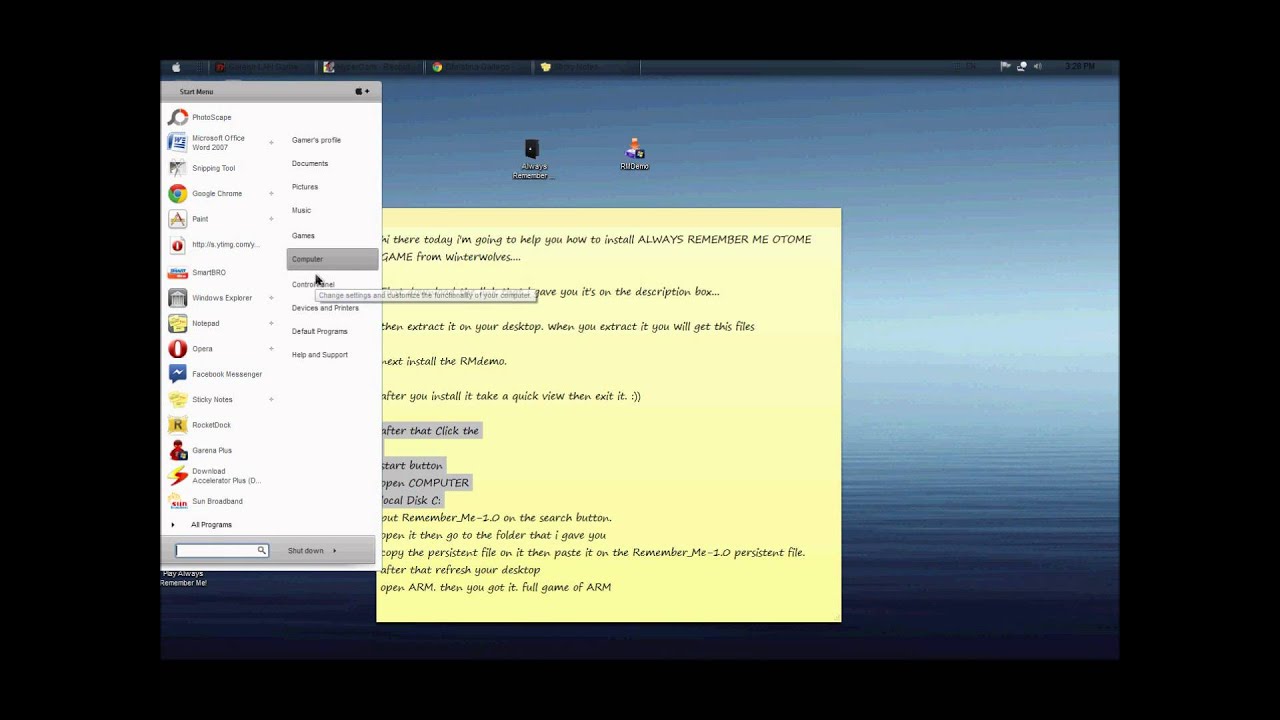Click the Action Center flag icon in tray
The height and width of the screenshot is (720, 1280).
tap(1005, 67)
